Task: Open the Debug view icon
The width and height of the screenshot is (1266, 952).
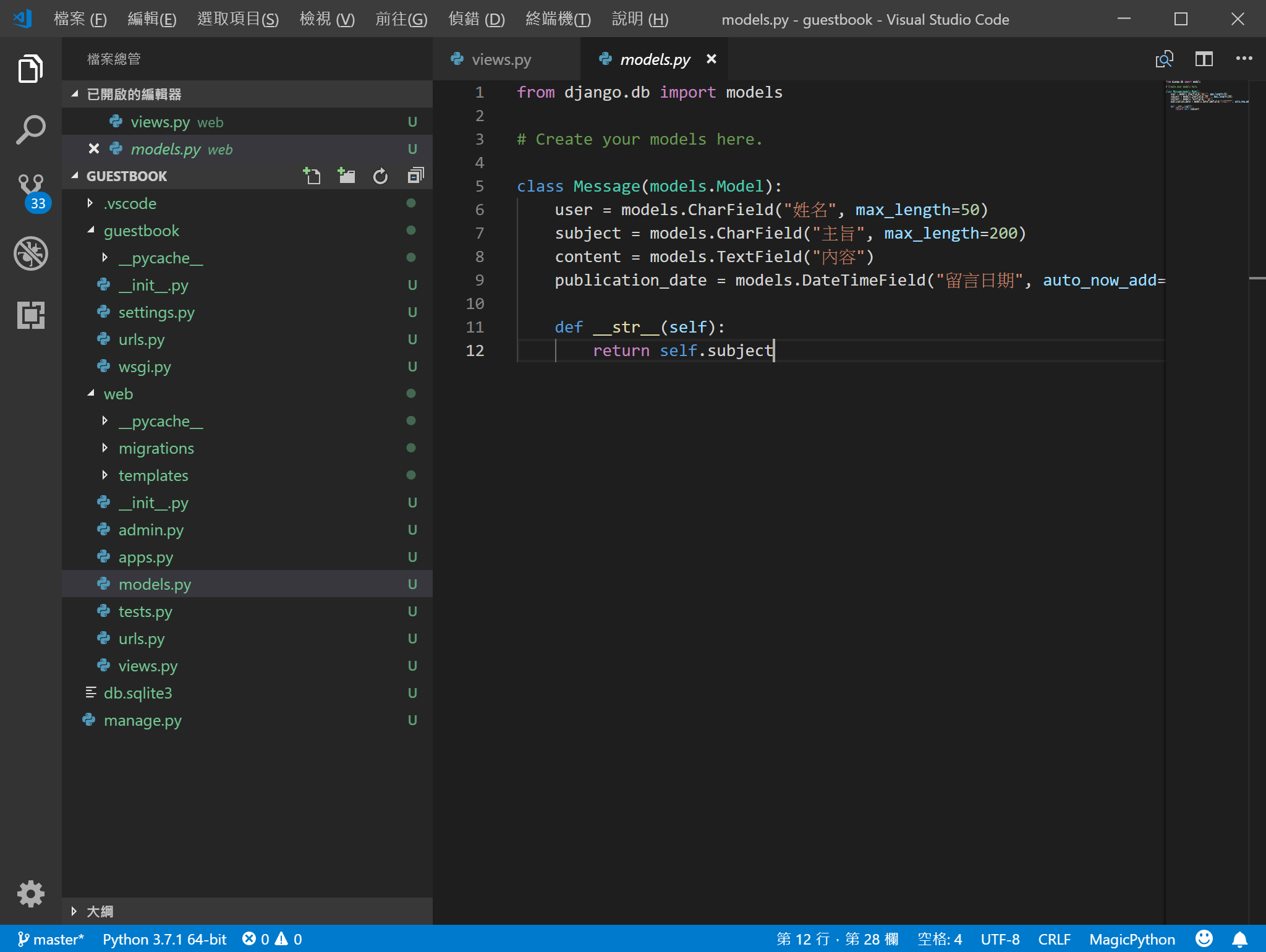Action: pyautogui.click(x=30, y=253)
